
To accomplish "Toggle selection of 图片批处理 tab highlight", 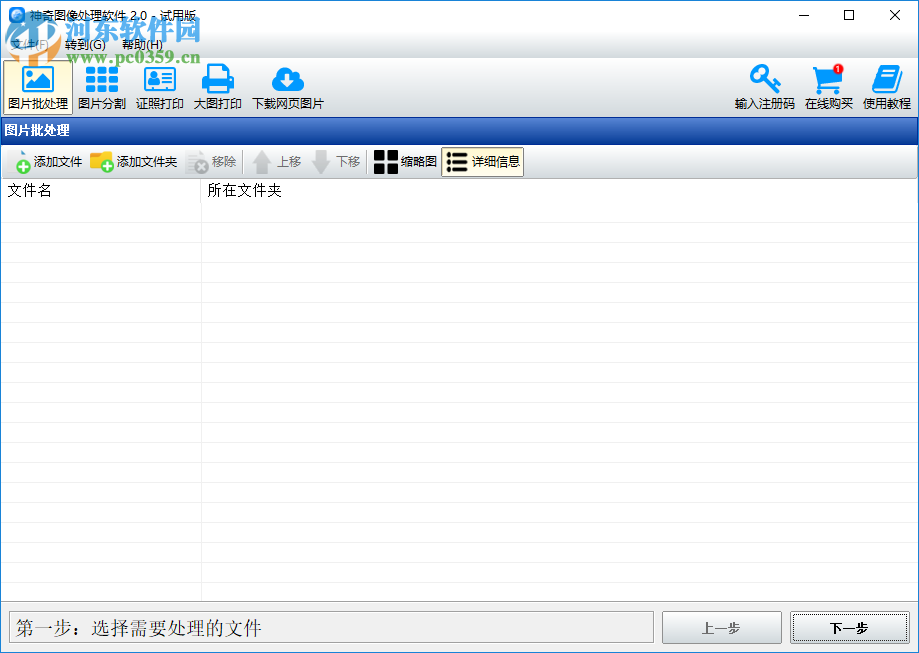I will (x=38, y=86).
